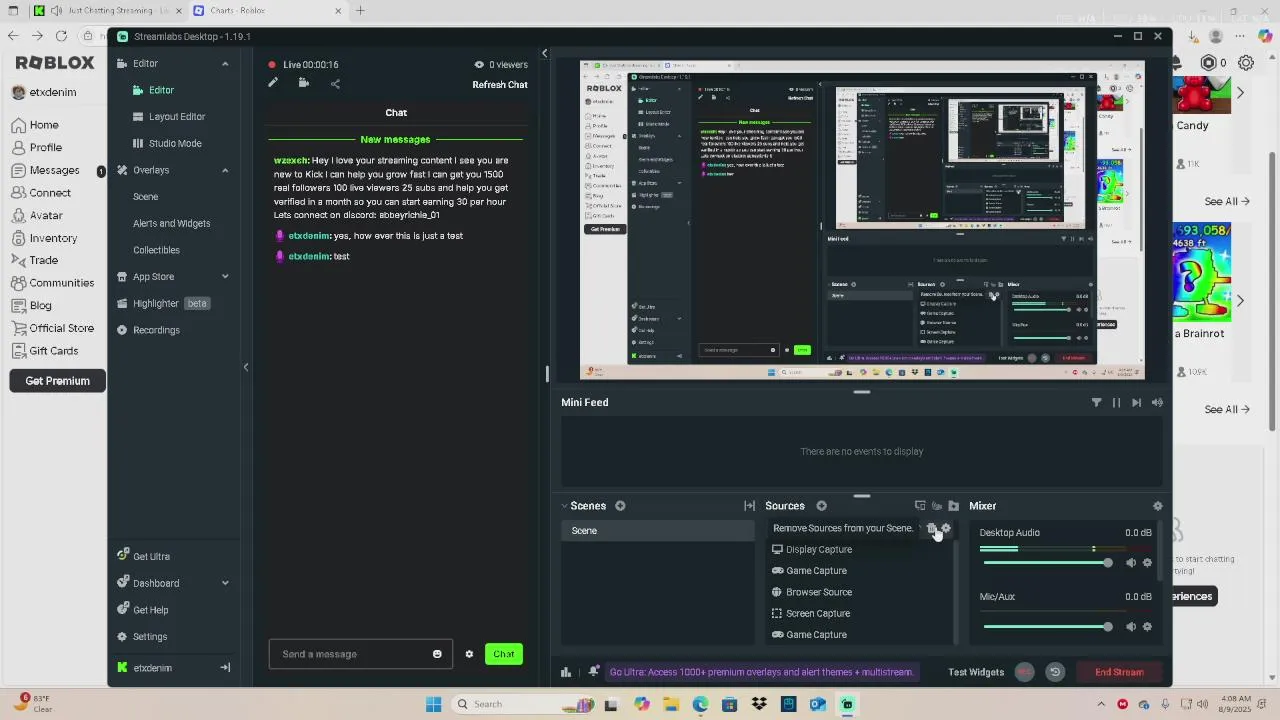This screenshot has height=720, width=1280.
Task: Open Mixer advanced audio settings gear
Action: click(x=1158, y=506)
